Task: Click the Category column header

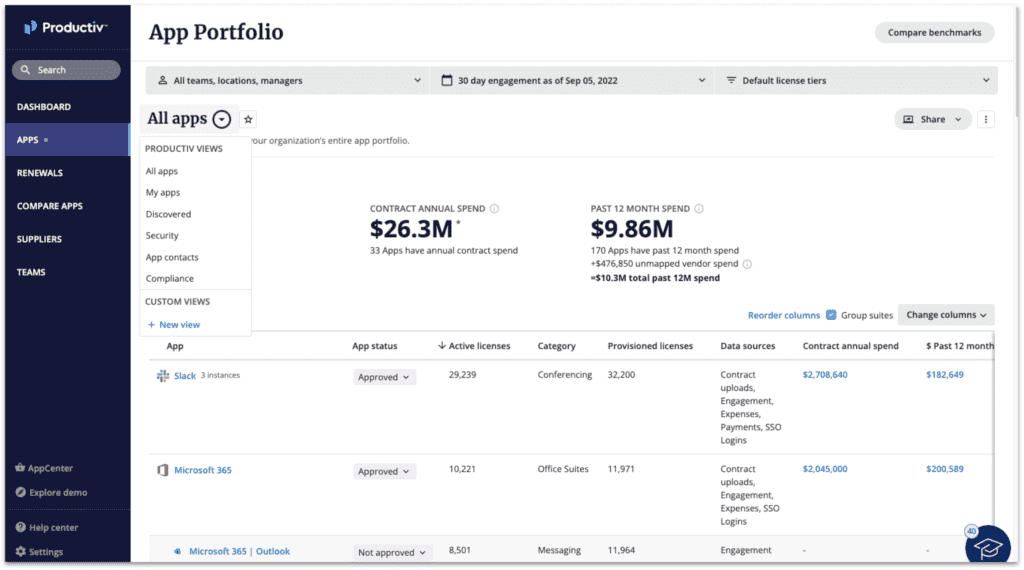Action: click(x=556, y=346)
